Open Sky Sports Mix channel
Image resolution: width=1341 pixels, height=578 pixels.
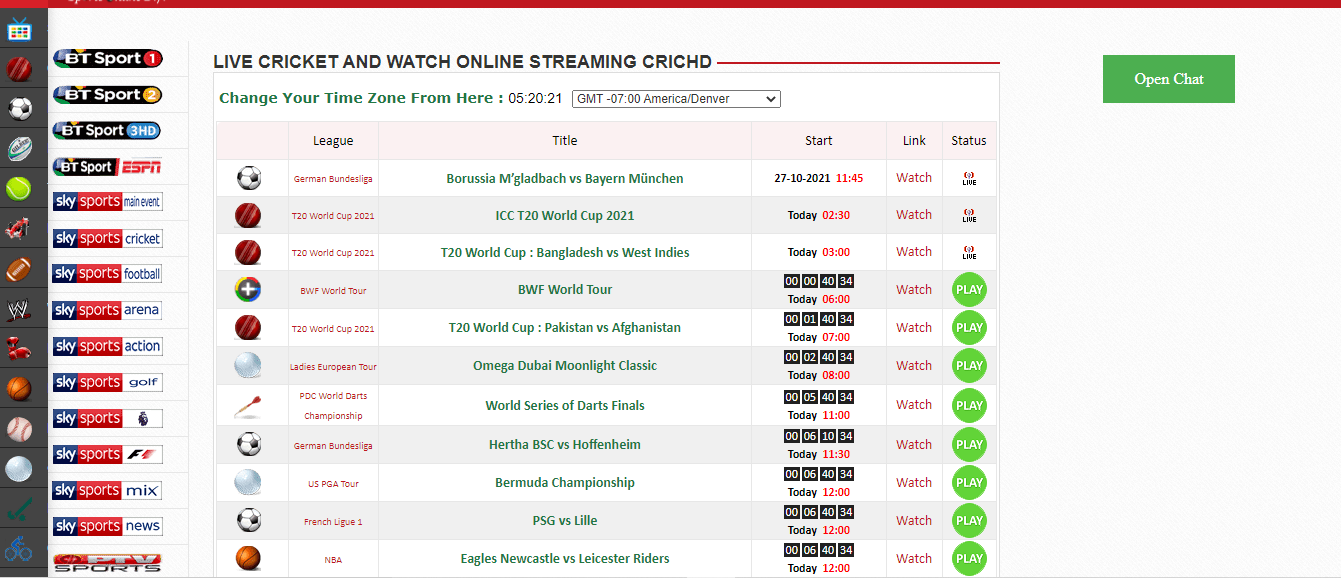click(x=107, y=490)
